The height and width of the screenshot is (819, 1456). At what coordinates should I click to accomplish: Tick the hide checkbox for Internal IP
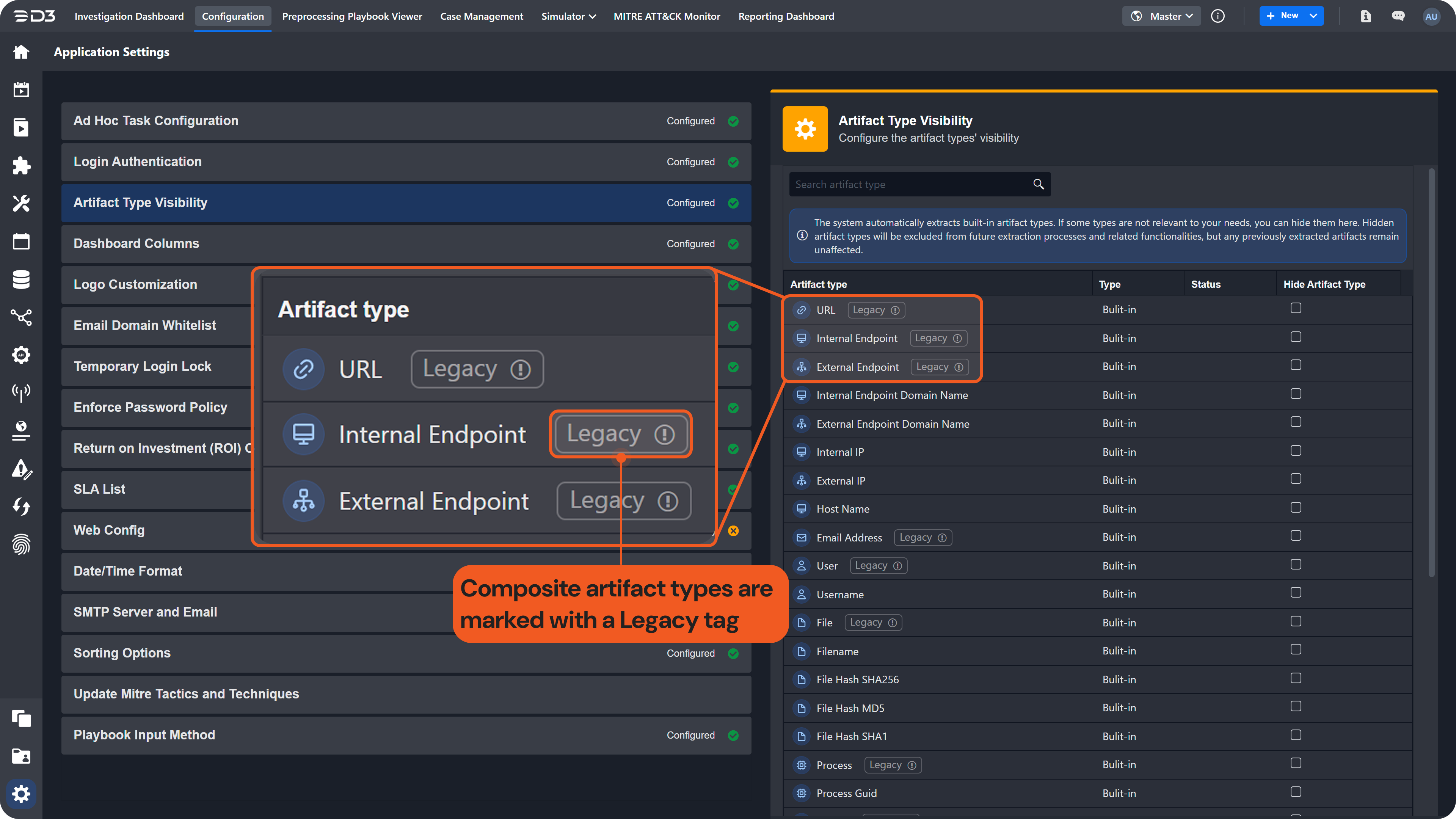[1296, 450]
